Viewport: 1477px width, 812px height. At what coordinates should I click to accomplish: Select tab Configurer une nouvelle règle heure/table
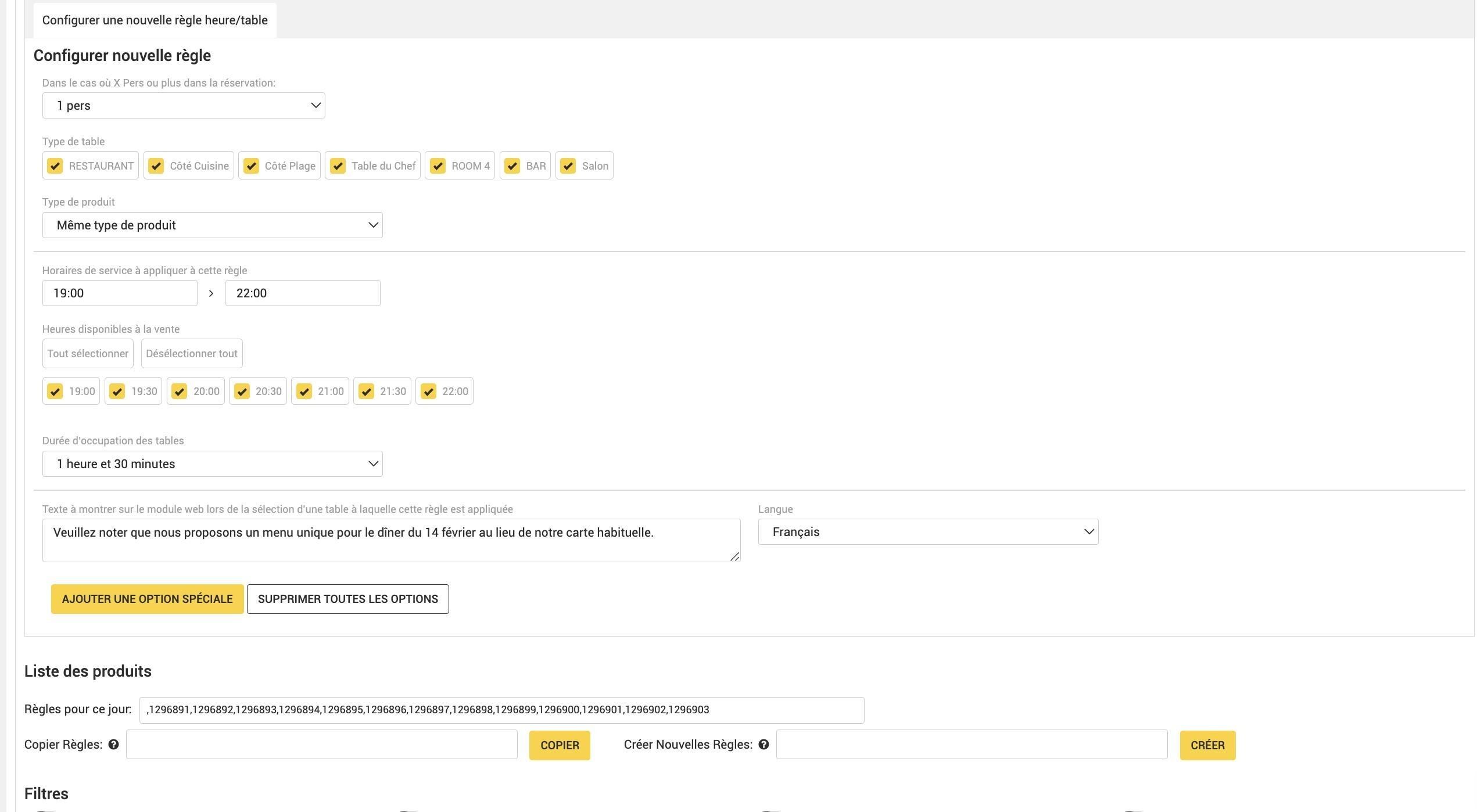[x=155, y=20]
